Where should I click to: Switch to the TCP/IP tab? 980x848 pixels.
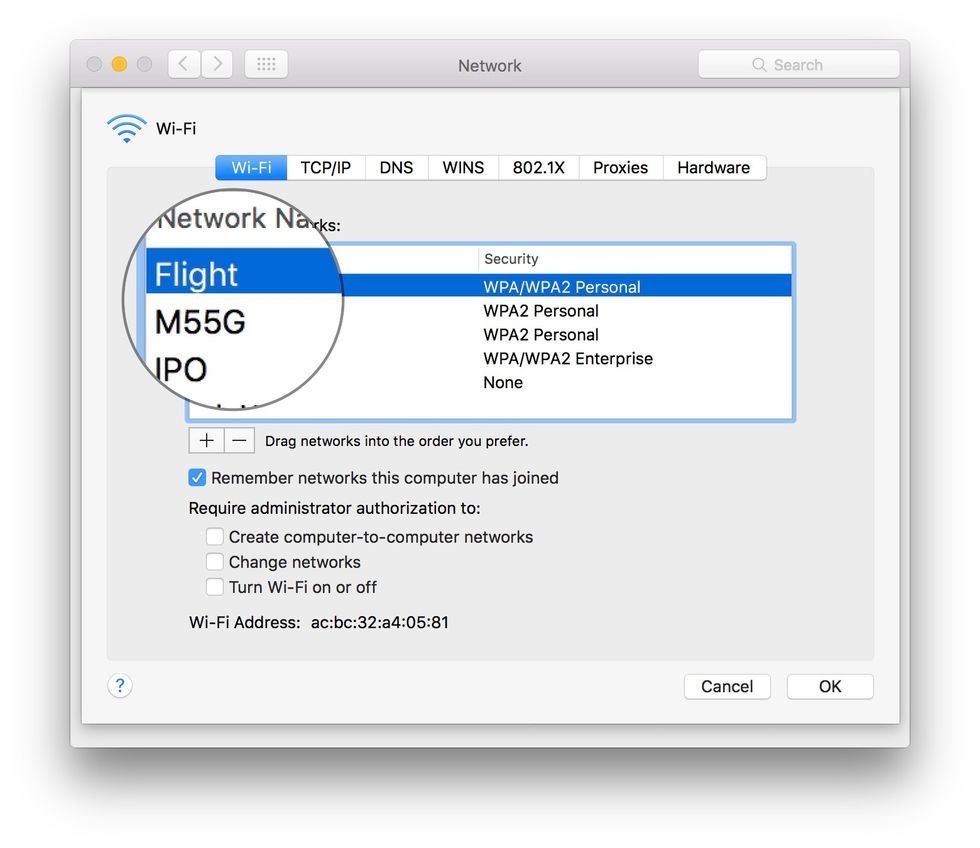point(326,167)
